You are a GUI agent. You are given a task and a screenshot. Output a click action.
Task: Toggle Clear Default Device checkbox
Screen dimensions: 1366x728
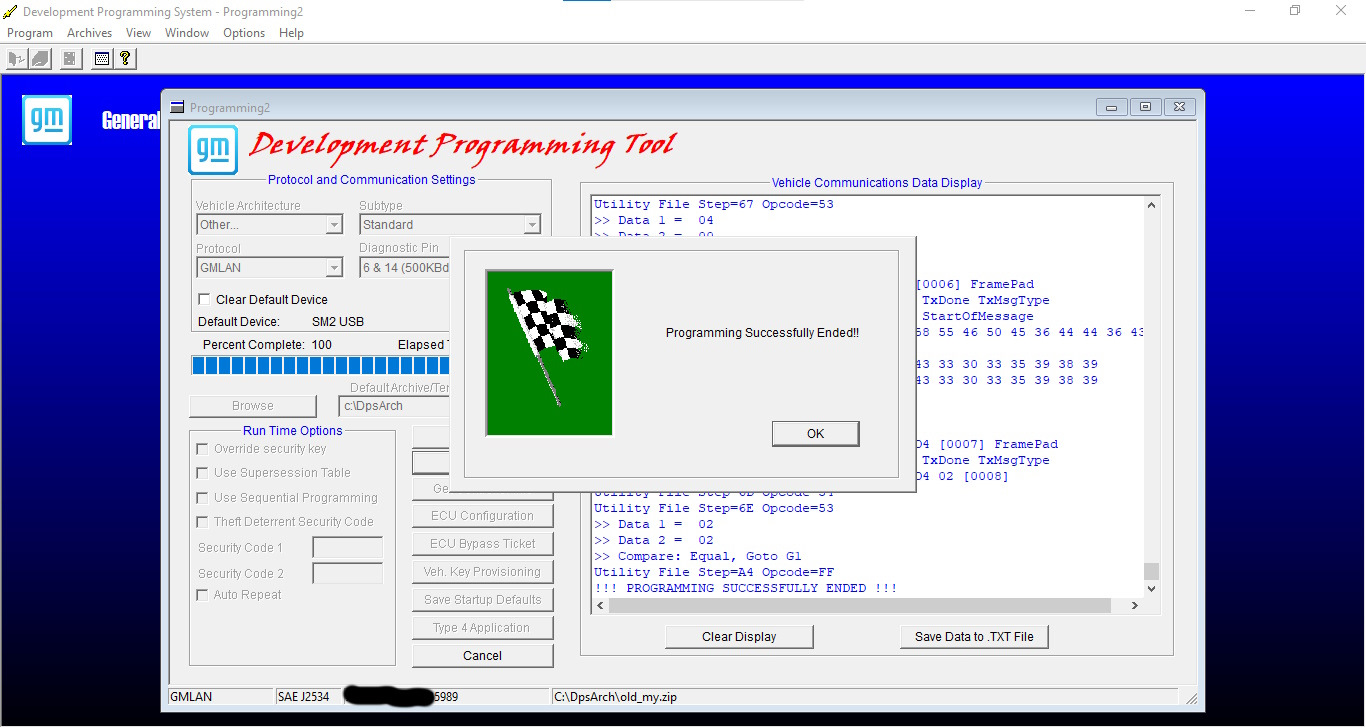coord(205,299)
